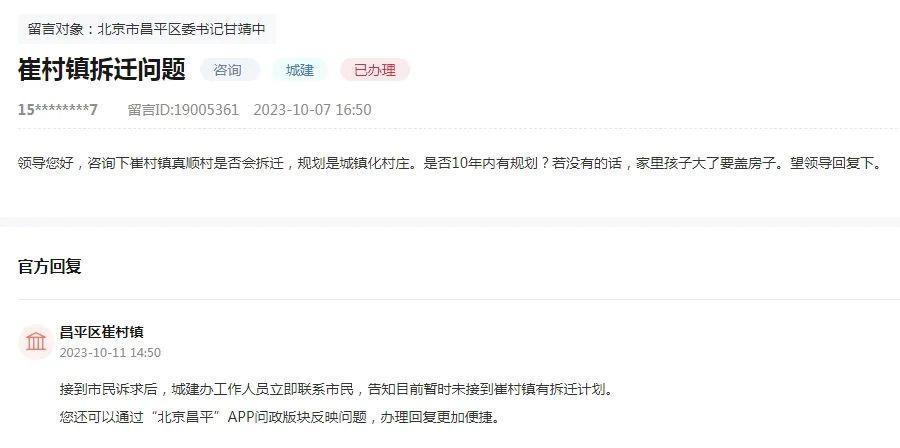Image resolution: width=900 pixels, height=448 pixels.
Task: Click the 已办理 status tag
Action: pos(375,70)
